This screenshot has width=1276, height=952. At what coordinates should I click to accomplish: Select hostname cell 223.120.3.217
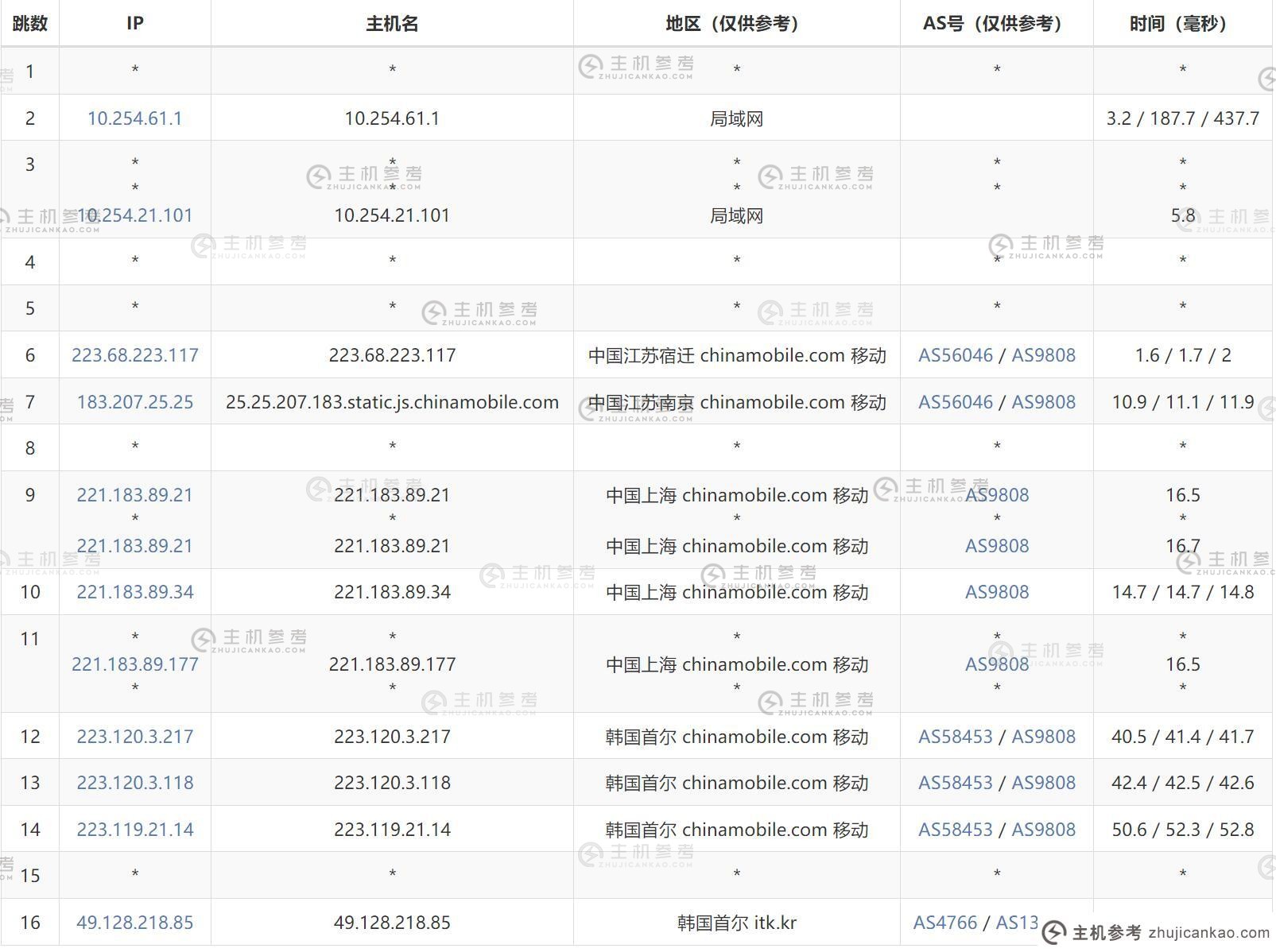pyautogui.click(x=392, y=737)
